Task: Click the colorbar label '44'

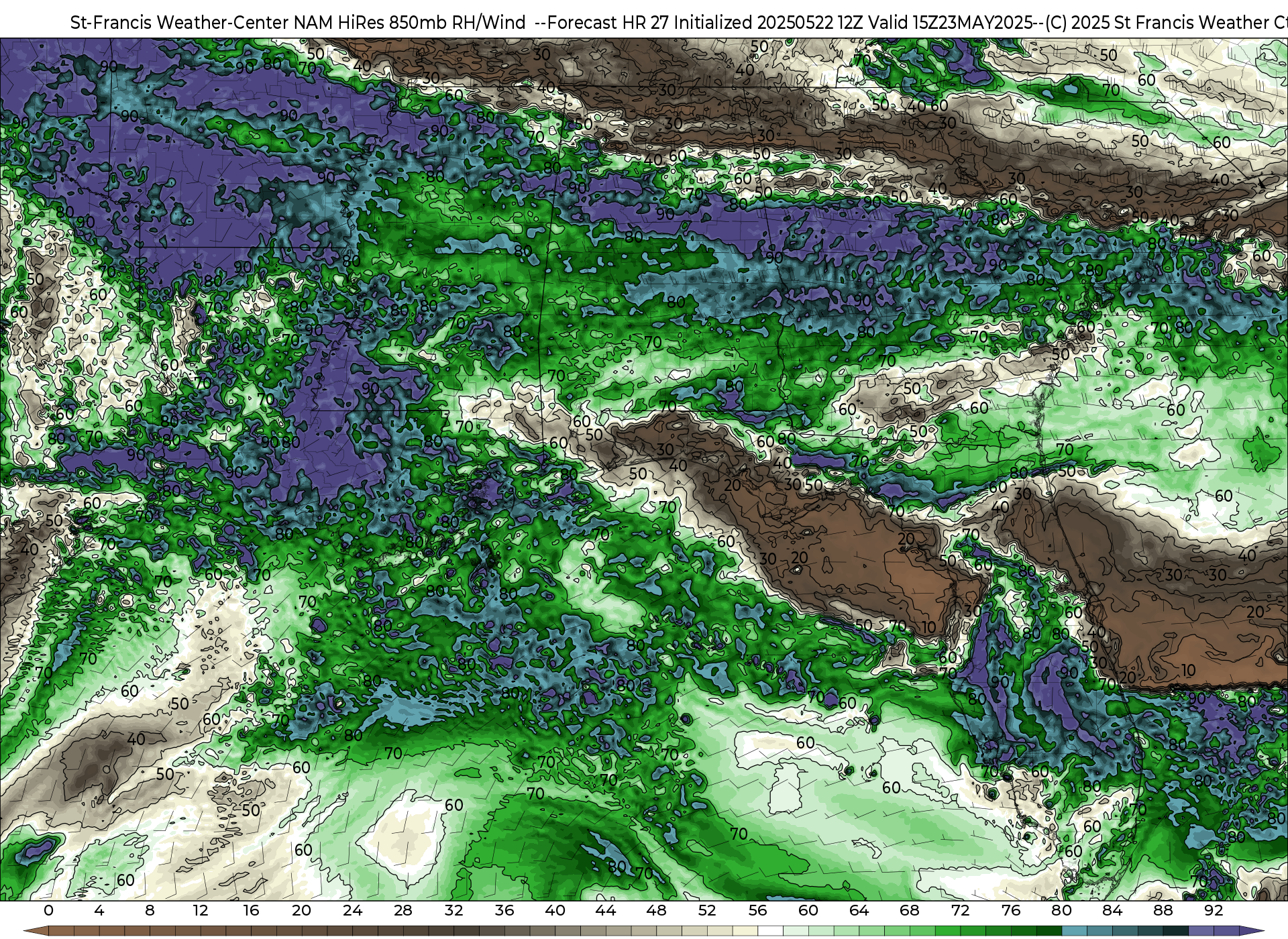Action: click(606, 910)
